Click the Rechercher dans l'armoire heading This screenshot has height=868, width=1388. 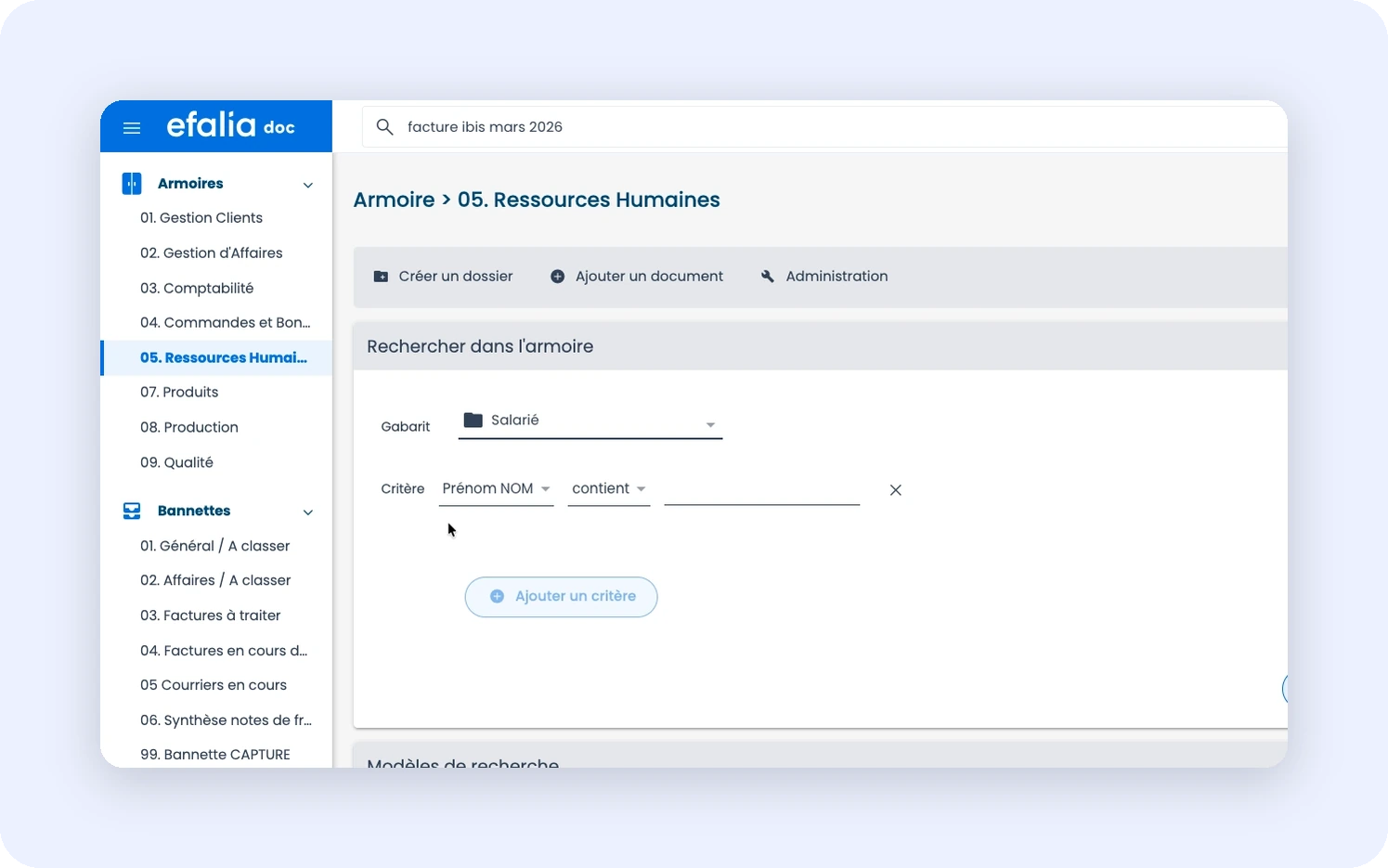point(480,347)
